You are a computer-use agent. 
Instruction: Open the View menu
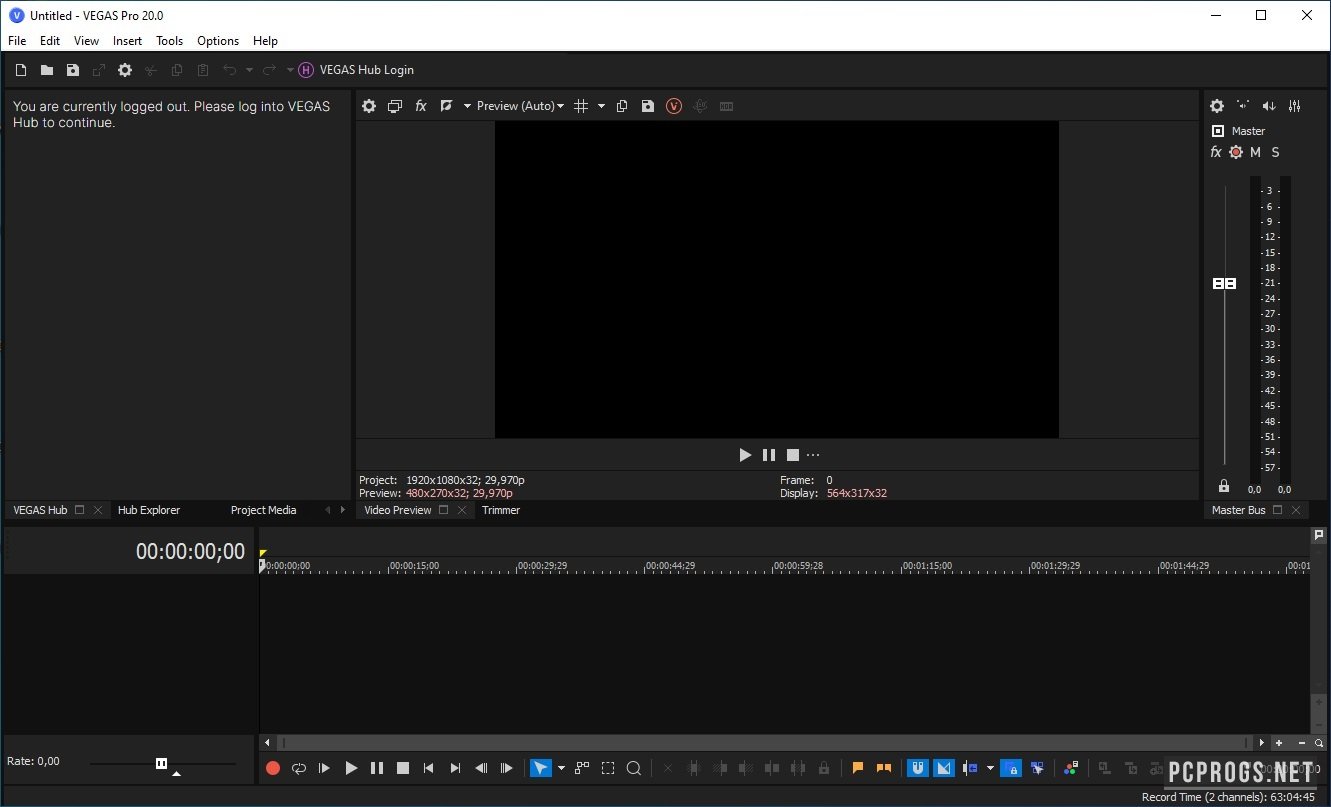(87, 41)
